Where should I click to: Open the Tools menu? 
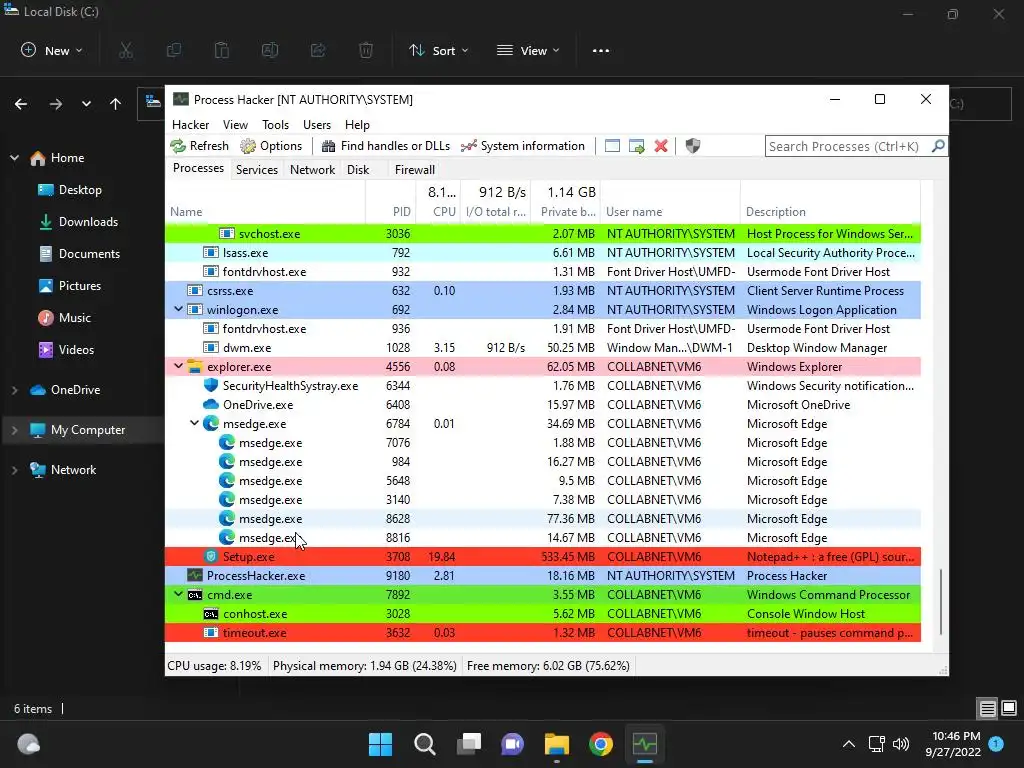[275, 125]
